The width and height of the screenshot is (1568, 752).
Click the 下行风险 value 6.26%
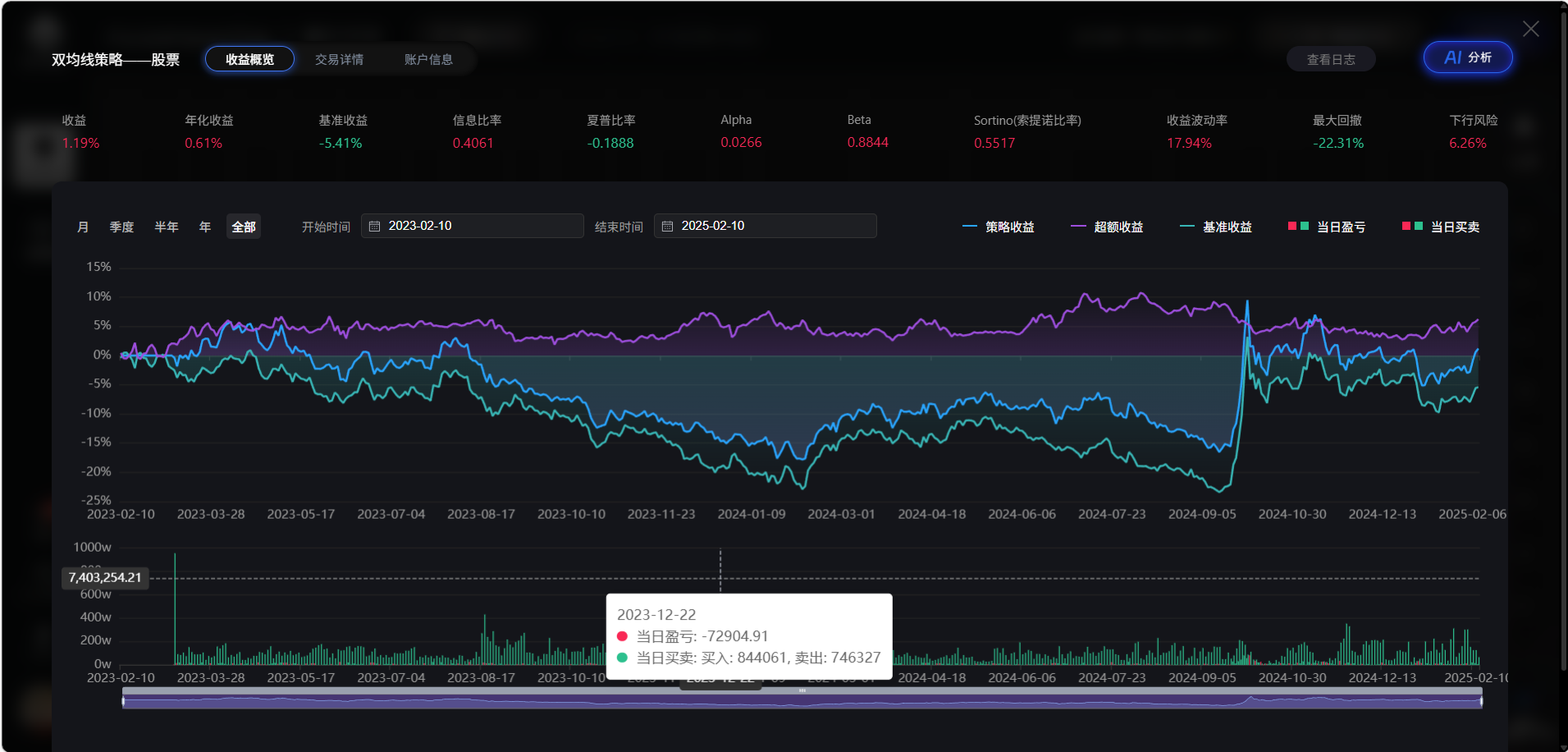(x=1468, y=143)
